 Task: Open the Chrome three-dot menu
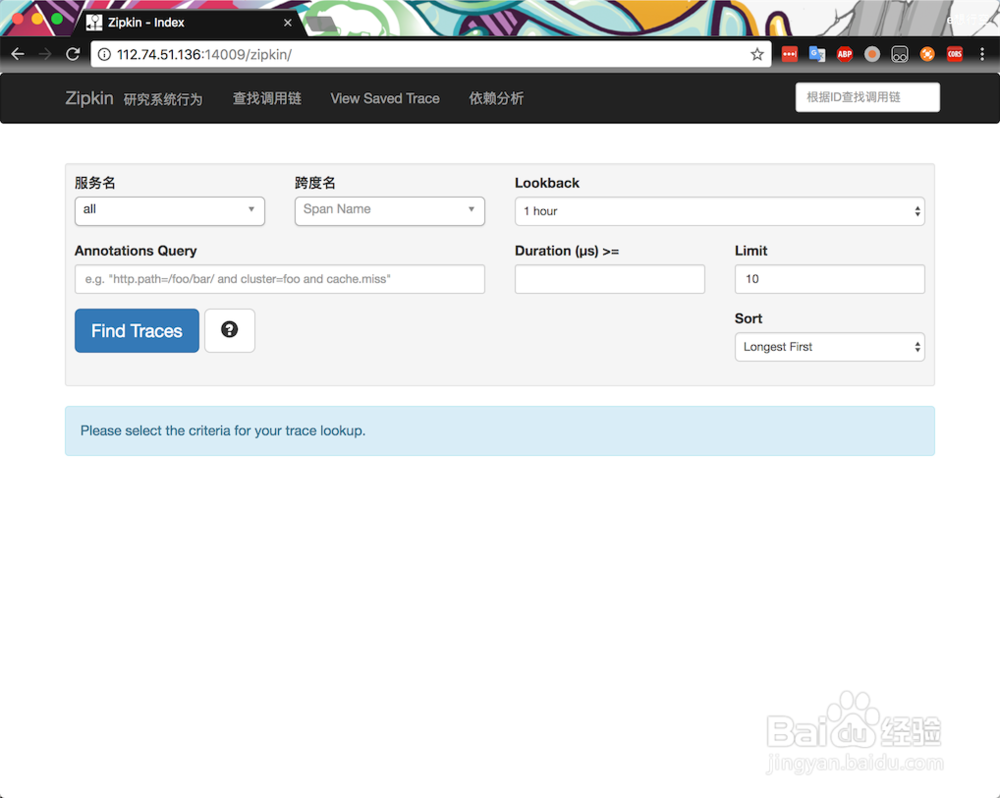pyautogui.click(x=982, y=54)
